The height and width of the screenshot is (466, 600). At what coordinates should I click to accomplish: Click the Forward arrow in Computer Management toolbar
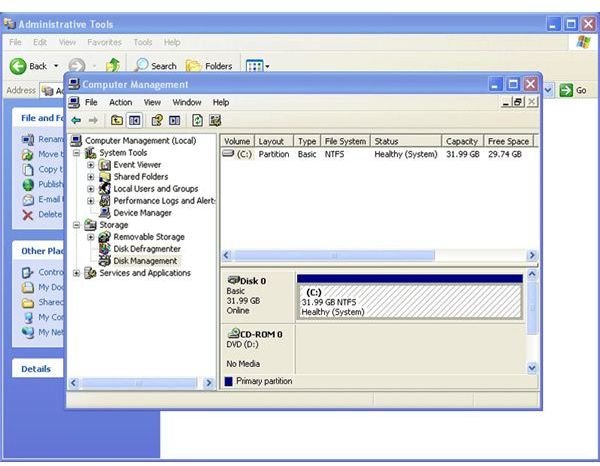[93, 121]
